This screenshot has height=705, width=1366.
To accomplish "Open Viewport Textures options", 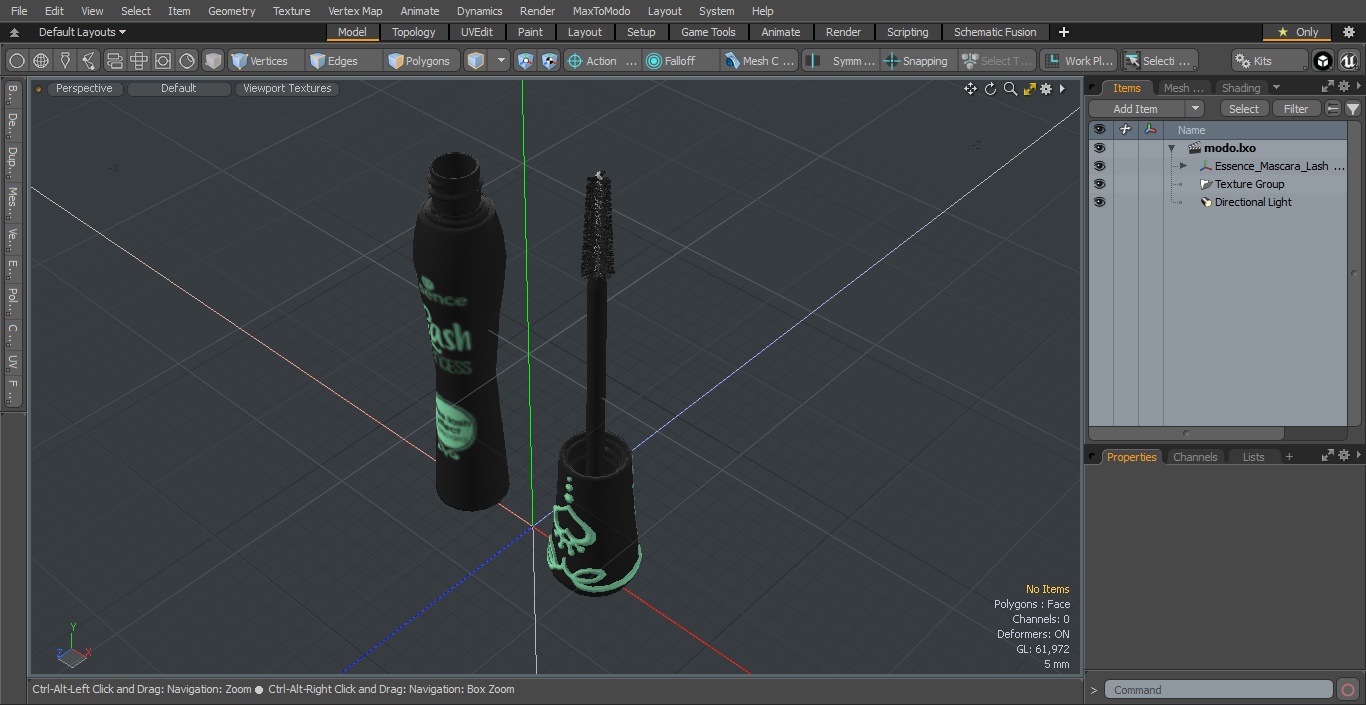I will pos(287,88).
